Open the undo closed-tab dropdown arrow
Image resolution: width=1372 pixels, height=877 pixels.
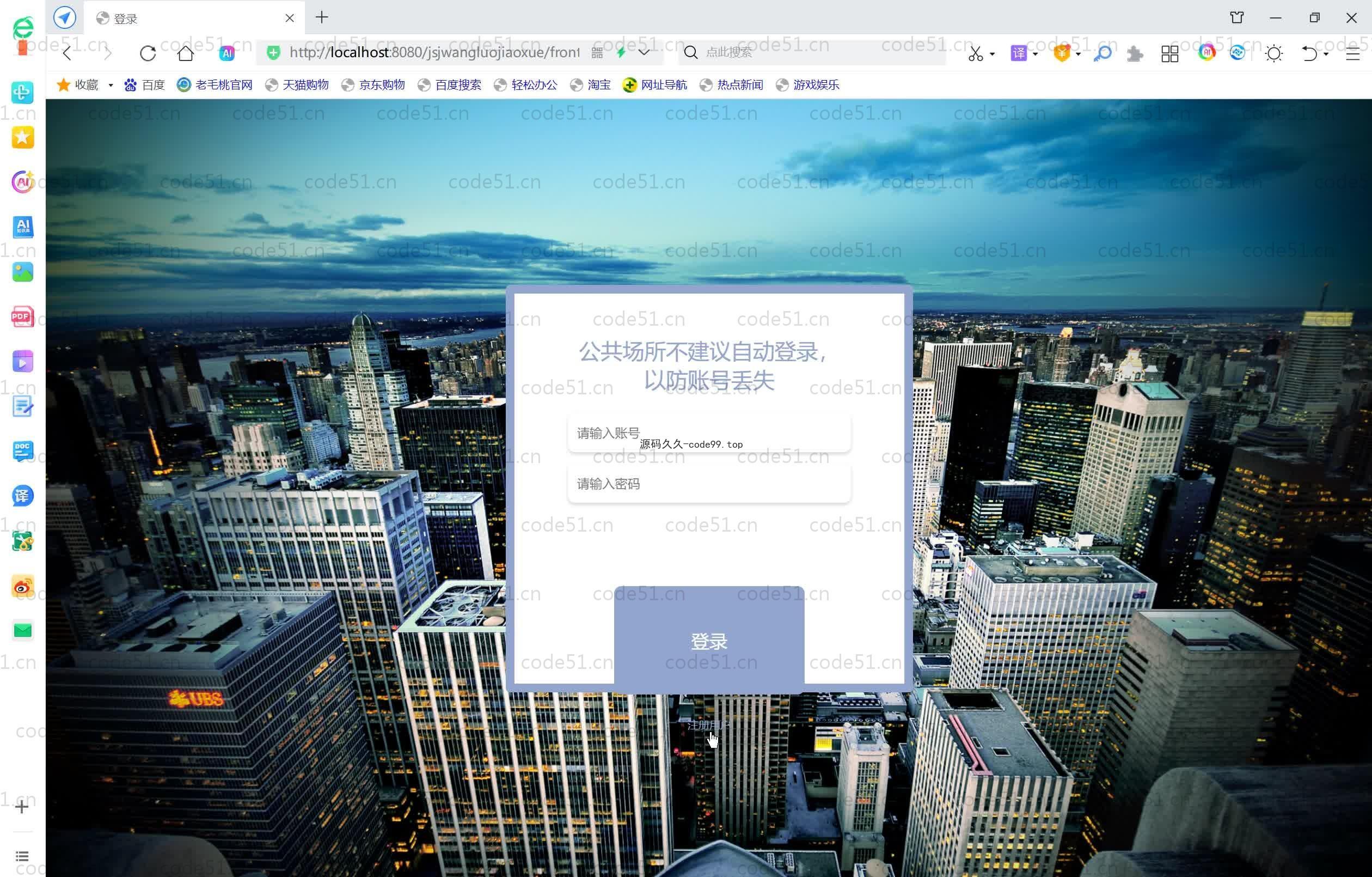[x=1326, y=54]
